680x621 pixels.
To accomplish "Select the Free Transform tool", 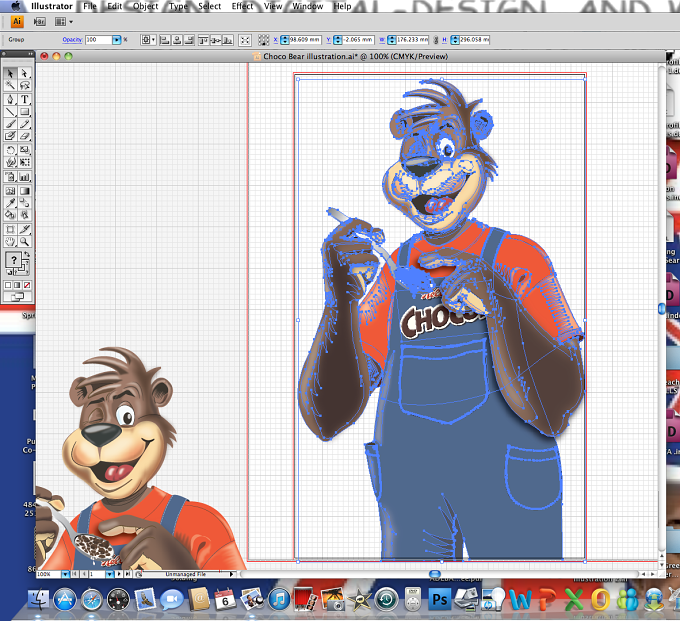I will [x=24, y=162].
